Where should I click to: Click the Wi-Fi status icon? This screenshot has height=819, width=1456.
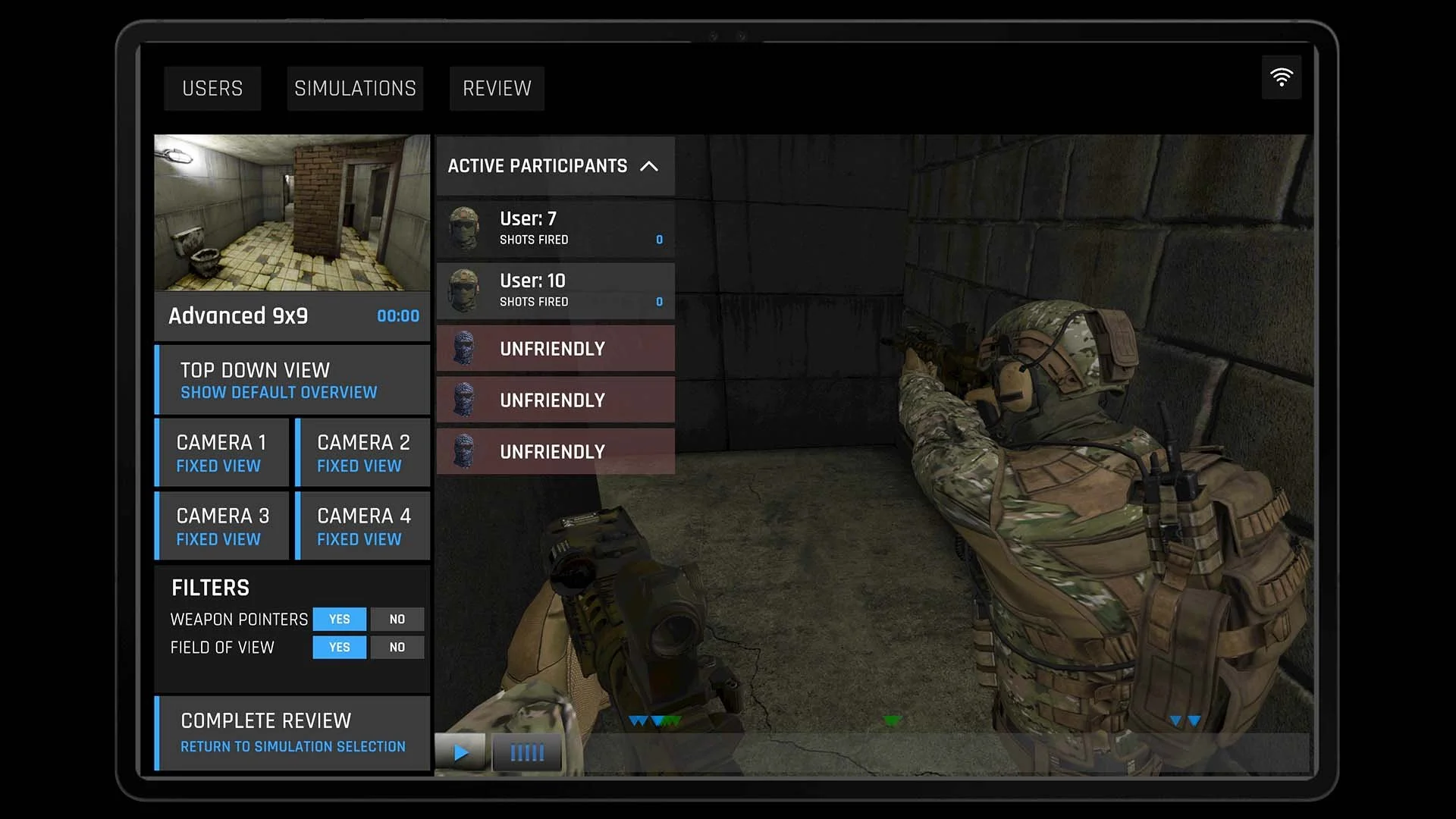(x=1282, y=77)
